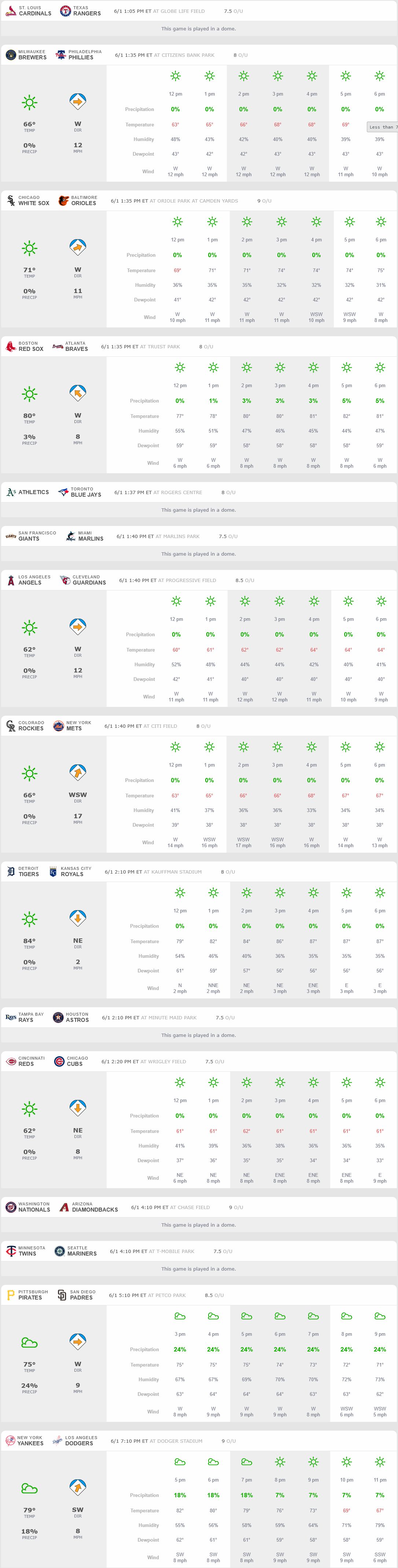Image resolution: width=398 pixels, height=1568 pixels.
Task: Click the Los Angeles Dodgers logo
Action: tap(58, 1441)
